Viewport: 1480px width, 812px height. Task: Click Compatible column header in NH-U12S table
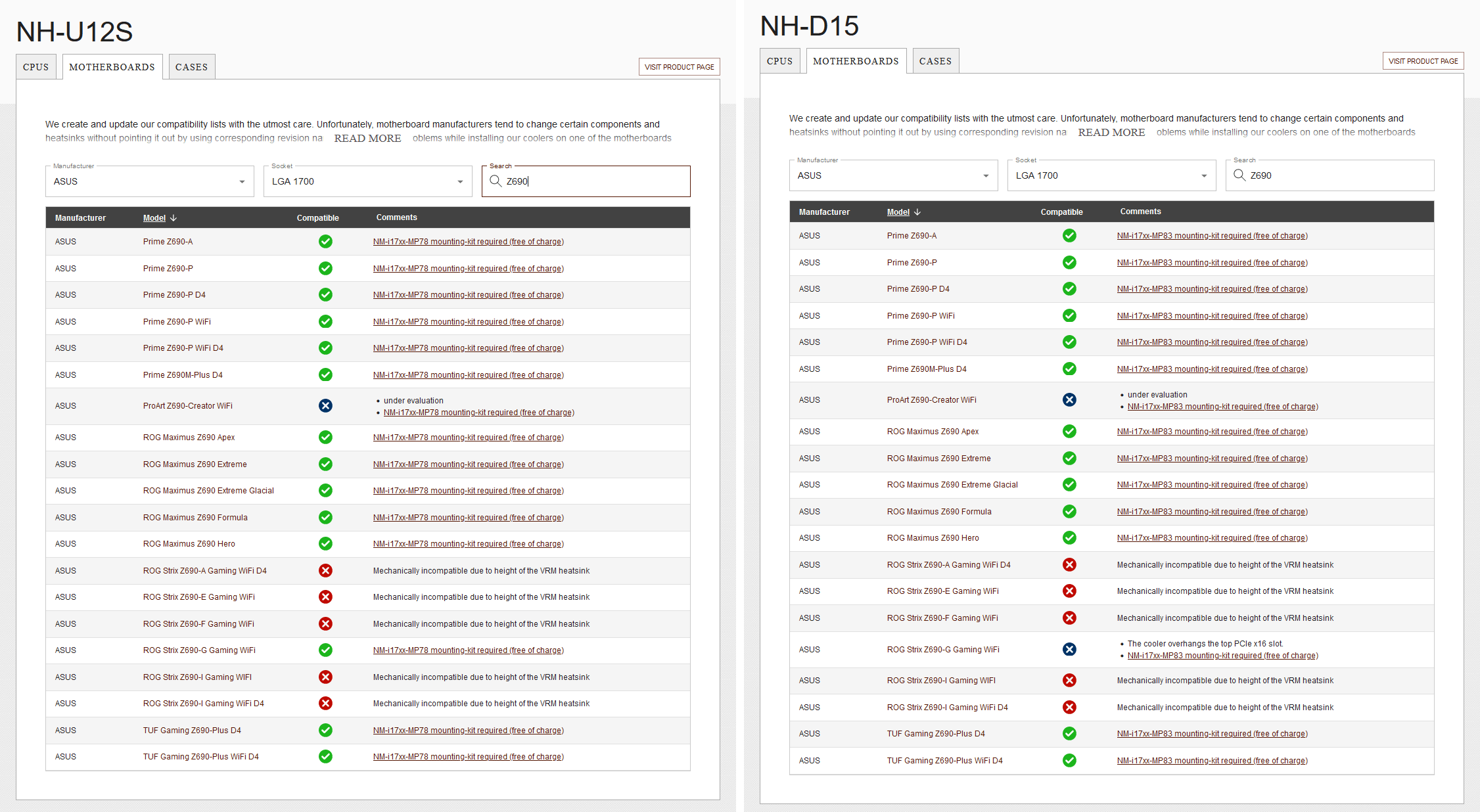point(318,218)
